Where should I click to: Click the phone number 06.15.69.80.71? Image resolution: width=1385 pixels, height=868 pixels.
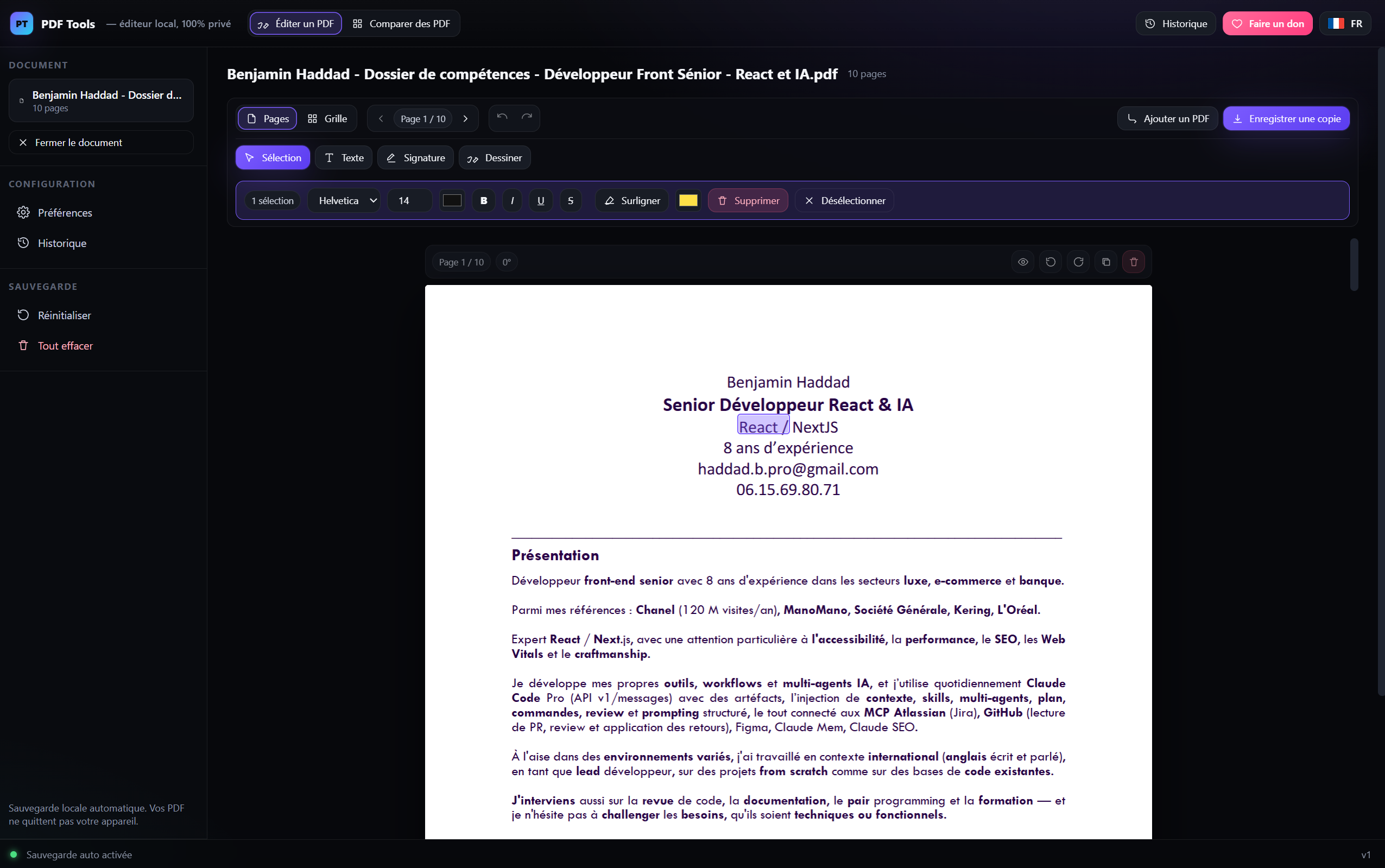click(788, 490)
